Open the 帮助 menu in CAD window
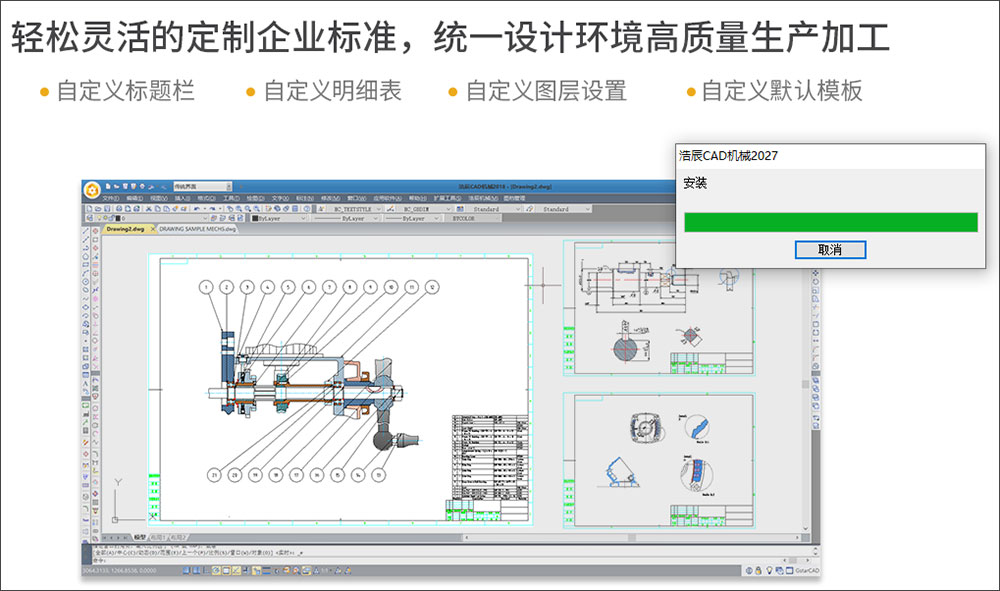 tap(418, 198)
